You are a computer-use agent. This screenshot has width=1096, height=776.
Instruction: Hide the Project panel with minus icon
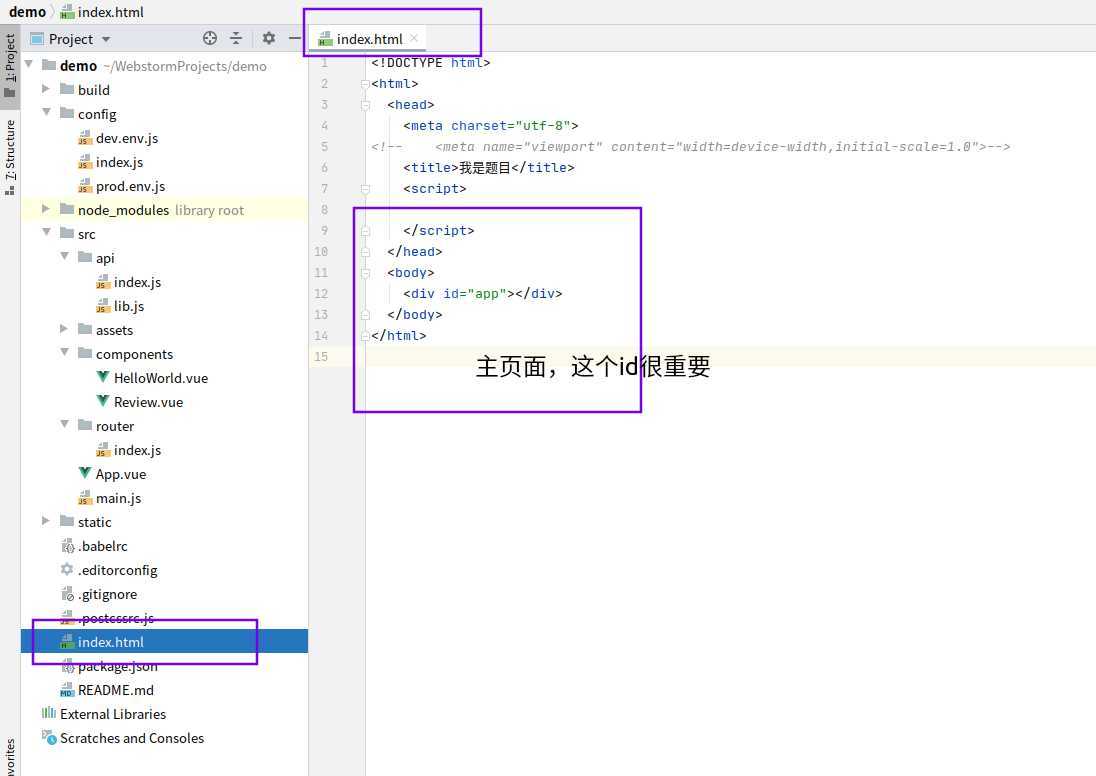[x=295, y=38]
